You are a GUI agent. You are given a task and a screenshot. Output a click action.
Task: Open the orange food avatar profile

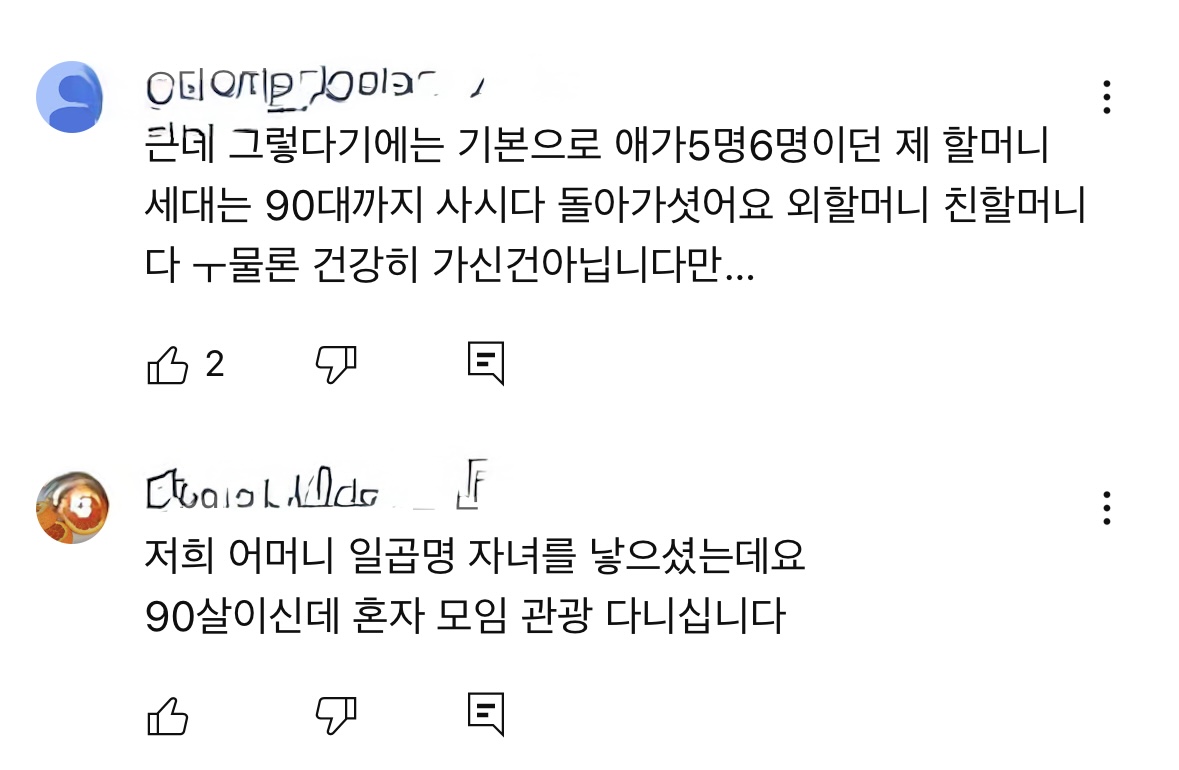(71, 508)
